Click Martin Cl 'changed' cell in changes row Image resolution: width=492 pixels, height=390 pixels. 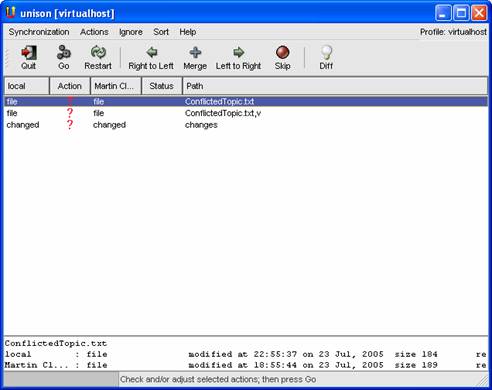point(109,125)
